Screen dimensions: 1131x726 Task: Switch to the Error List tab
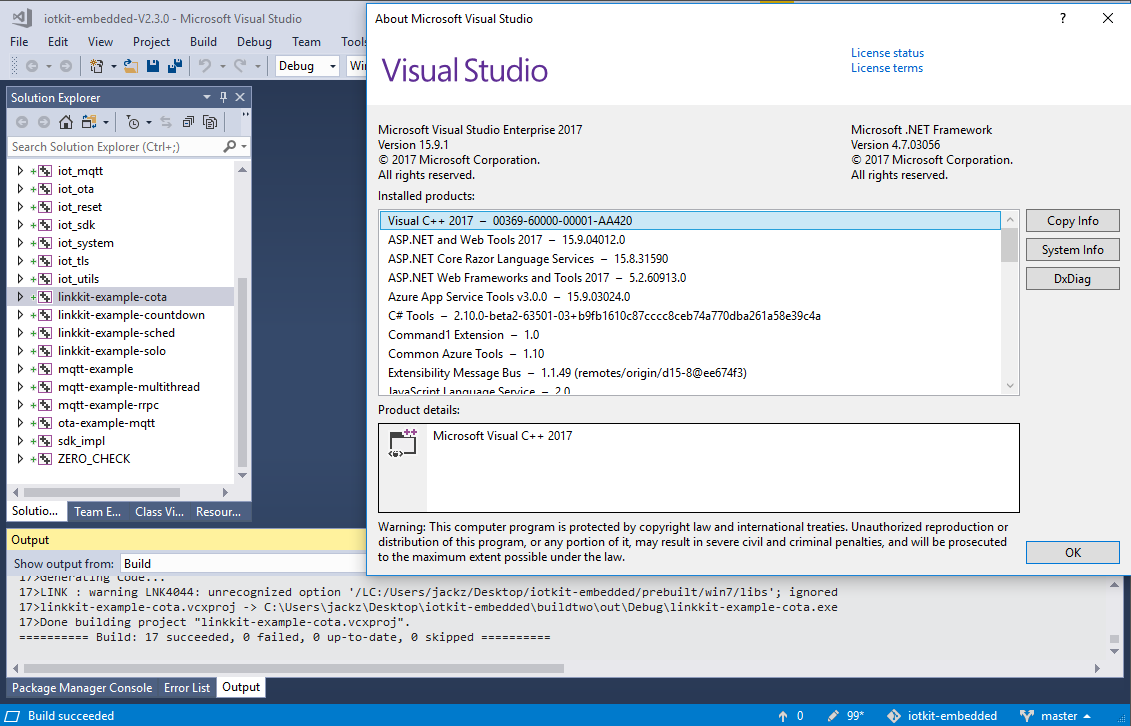(187, 688)
